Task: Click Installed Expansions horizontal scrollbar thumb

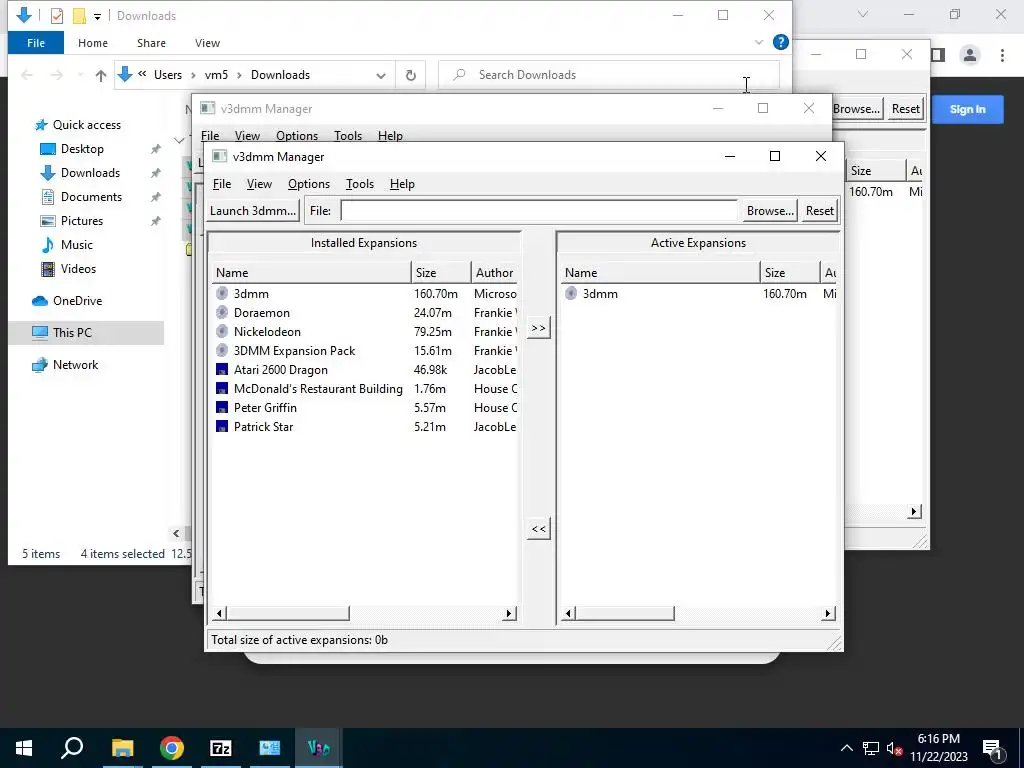Action: 287,614
